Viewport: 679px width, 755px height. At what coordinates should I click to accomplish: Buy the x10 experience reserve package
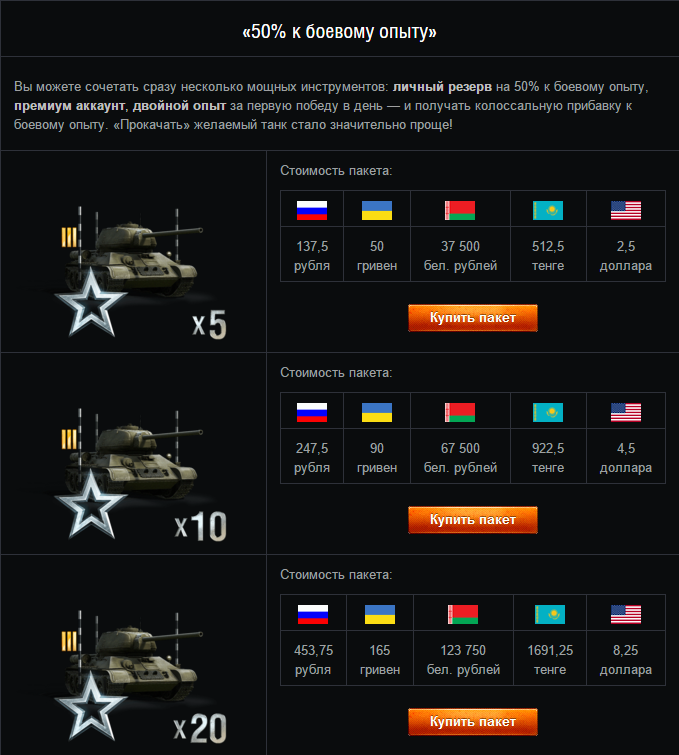[x=473, y=520]
